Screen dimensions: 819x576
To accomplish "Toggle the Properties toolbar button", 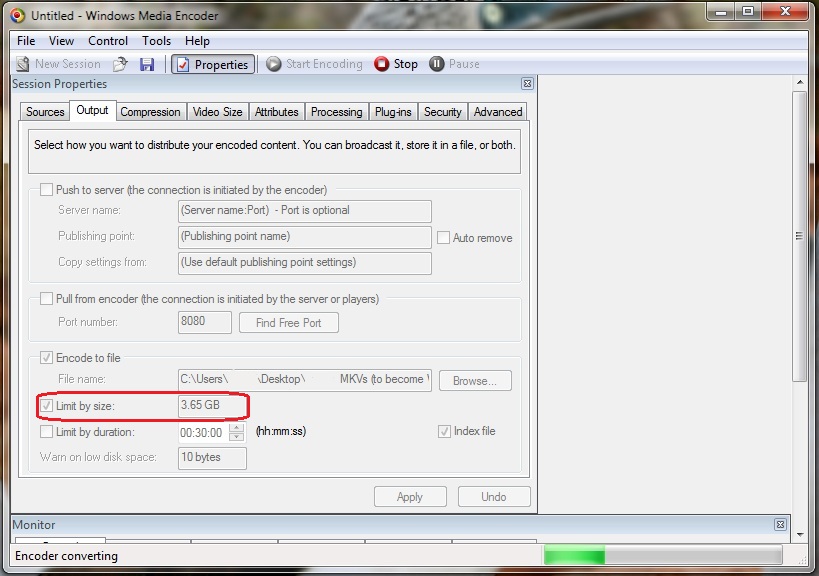I will [x=213, y=64].
